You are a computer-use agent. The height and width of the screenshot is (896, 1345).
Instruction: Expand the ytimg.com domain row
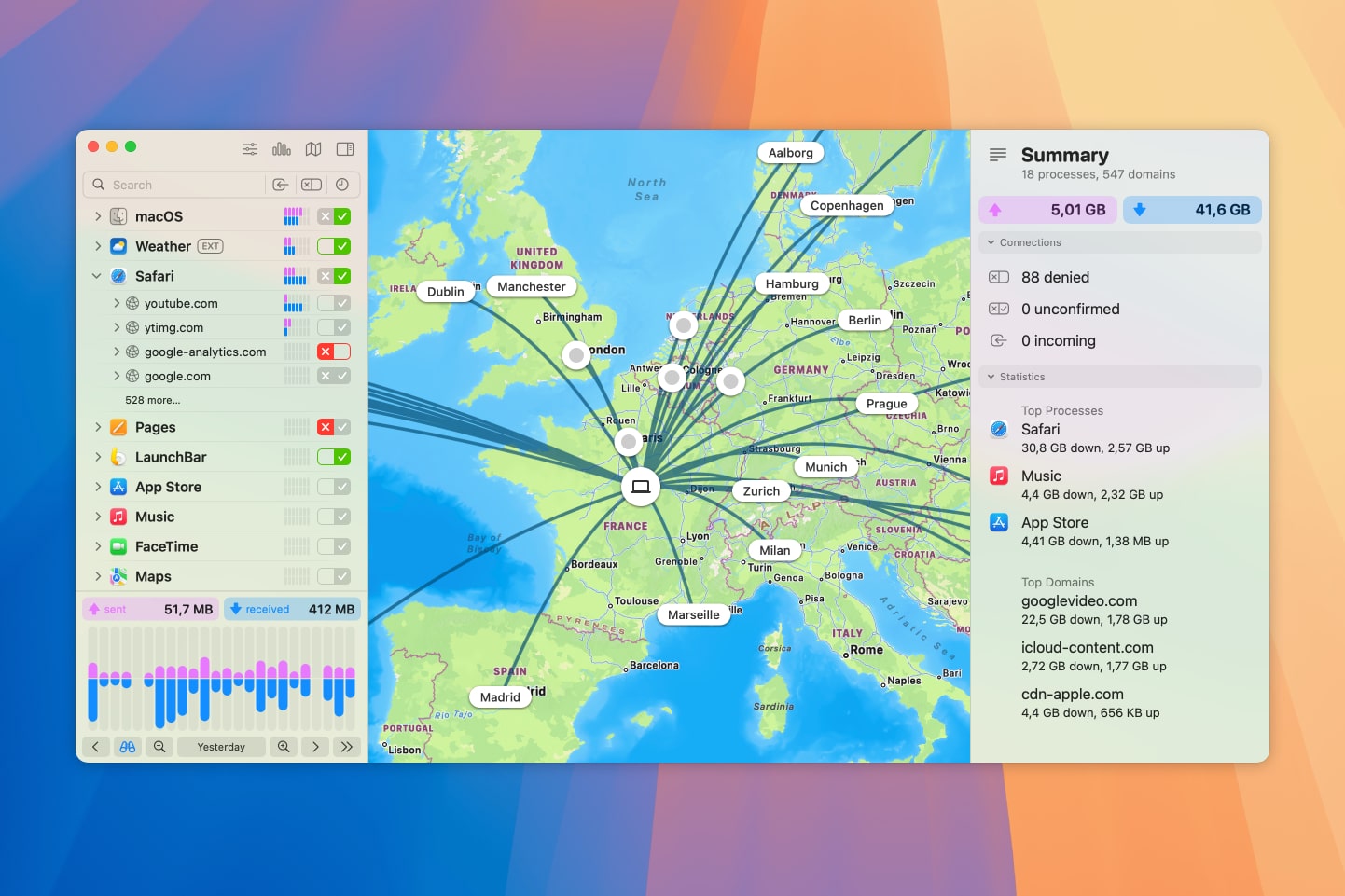(x=117, y=327)
